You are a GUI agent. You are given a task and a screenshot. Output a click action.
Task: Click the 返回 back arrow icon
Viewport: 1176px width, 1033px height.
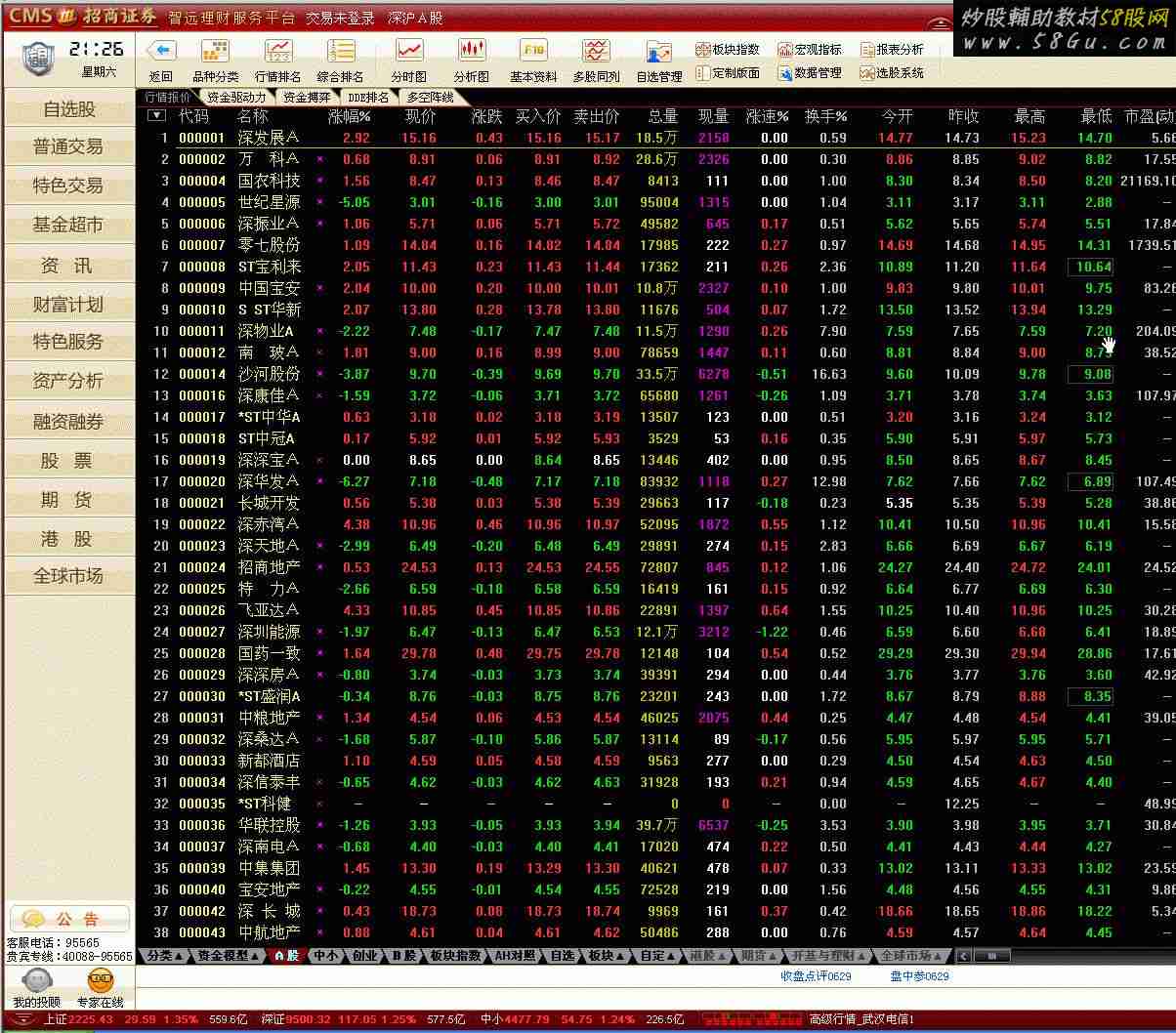160,51
